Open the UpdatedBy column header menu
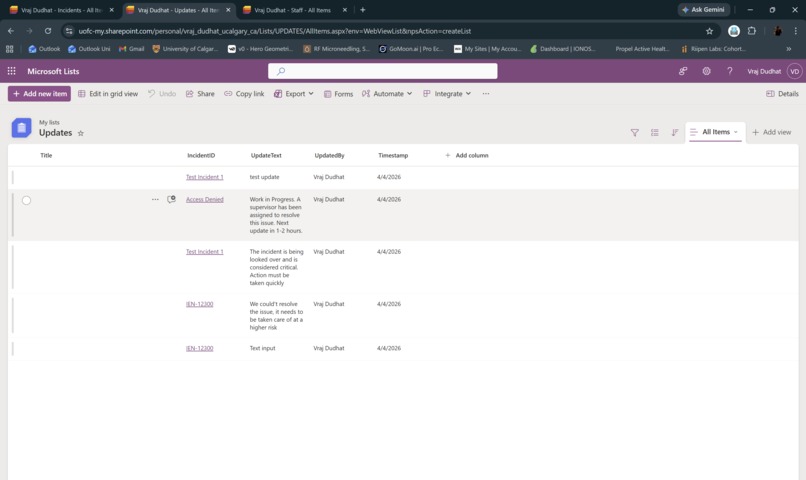Image resolution: width=806 pixels, height=480 pixels. click(329, 155)
